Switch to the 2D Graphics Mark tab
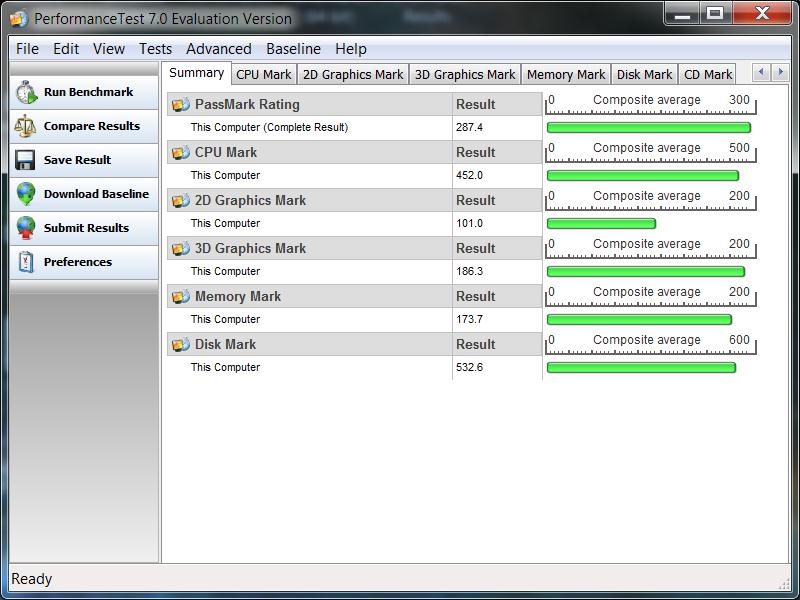 point(353,74)
